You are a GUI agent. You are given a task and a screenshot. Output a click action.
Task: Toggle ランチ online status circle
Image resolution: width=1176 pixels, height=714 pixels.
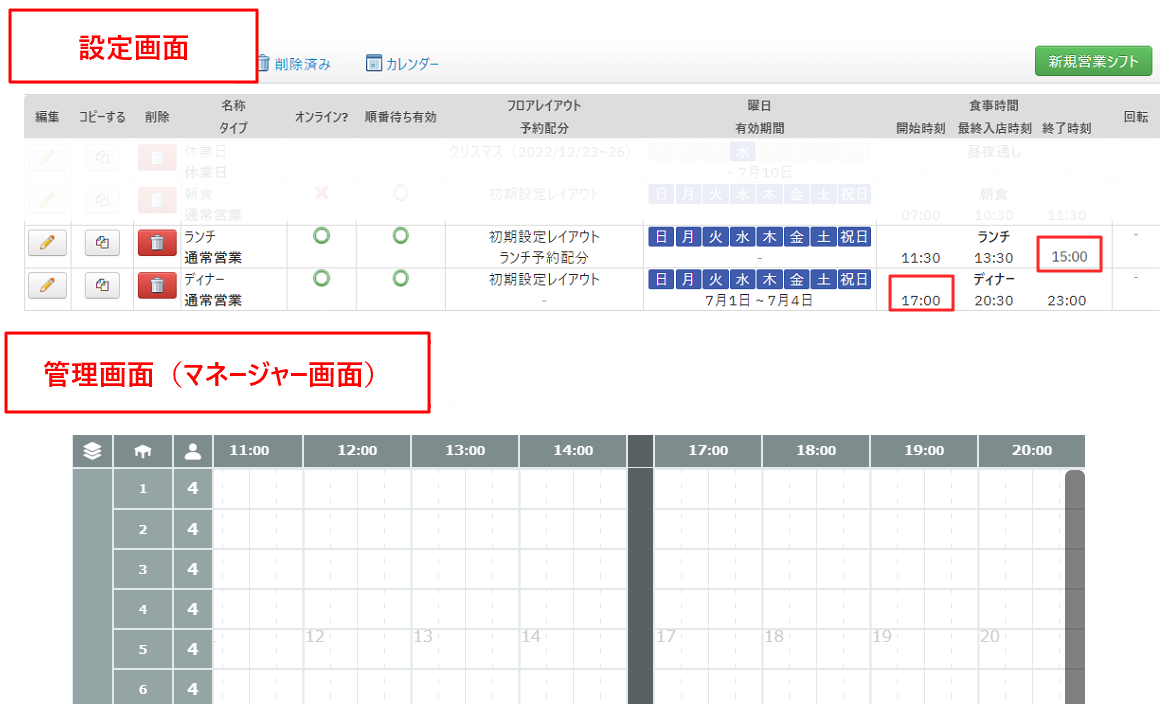pyautogui.click(x=322, y=236)
